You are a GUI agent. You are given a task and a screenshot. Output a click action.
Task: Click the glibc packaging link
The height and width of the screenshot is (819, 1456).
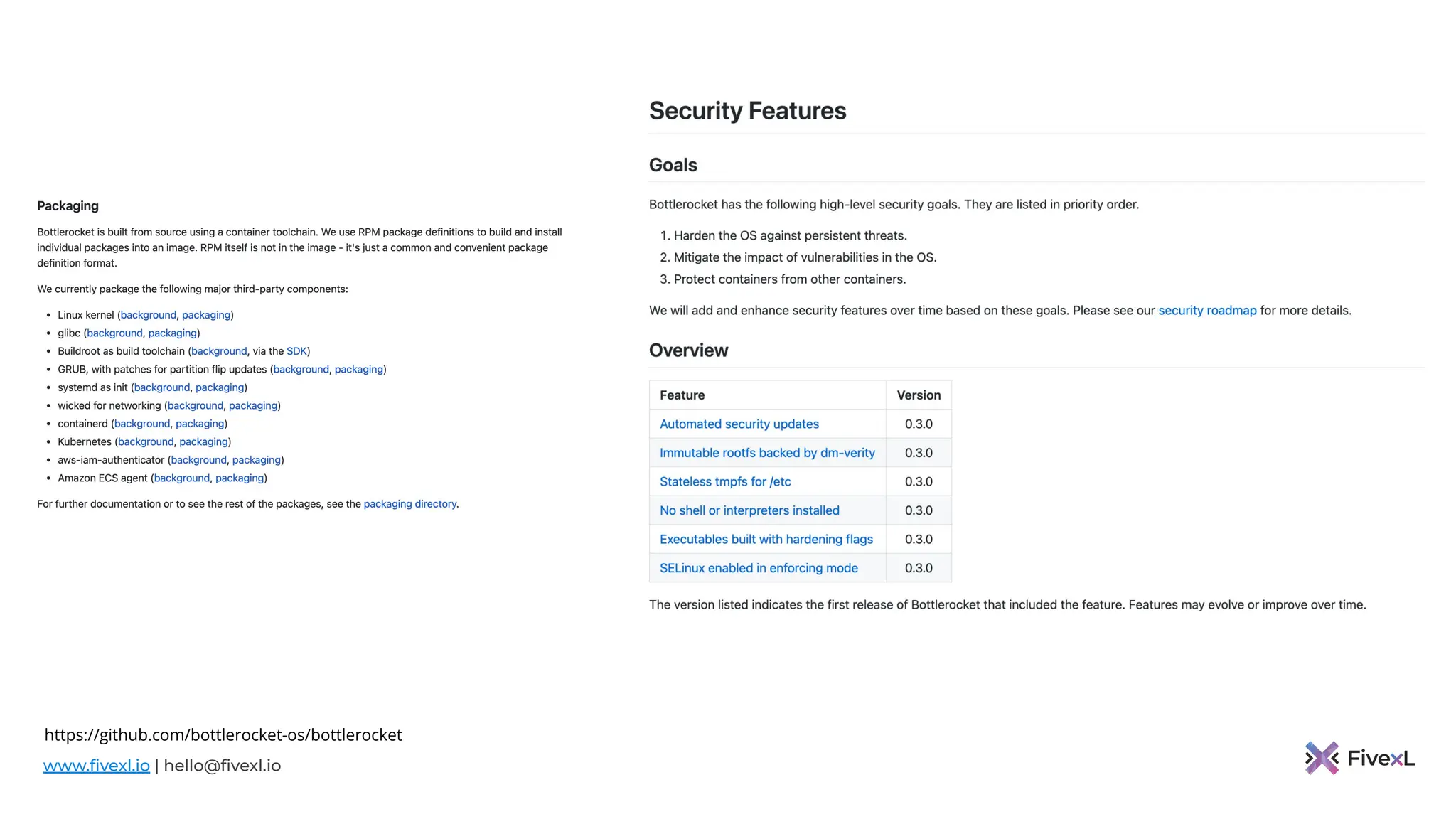click(x=172, y=333)
